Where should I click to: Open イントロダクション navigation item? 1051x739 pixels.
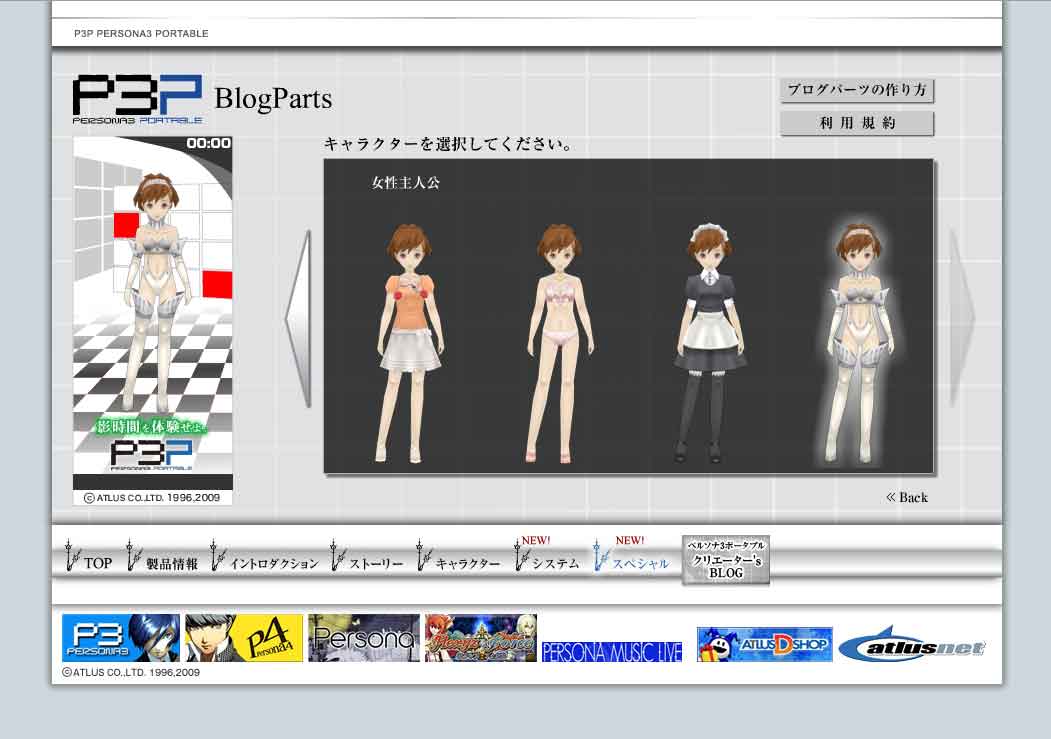[x=265, y=562]
